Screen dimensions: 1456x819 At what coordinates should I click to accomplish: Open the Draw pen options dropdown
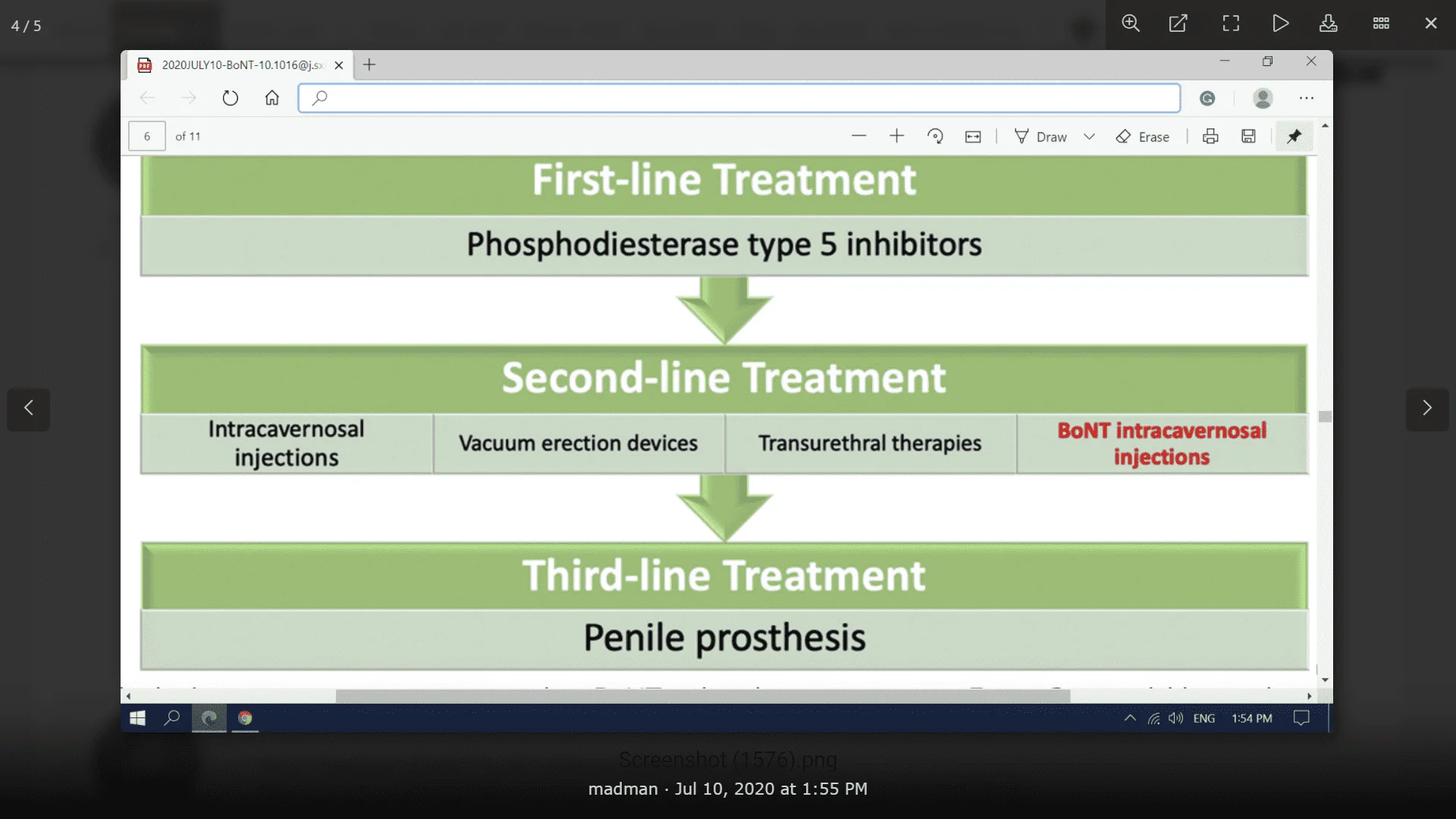tap(1090, 136)
